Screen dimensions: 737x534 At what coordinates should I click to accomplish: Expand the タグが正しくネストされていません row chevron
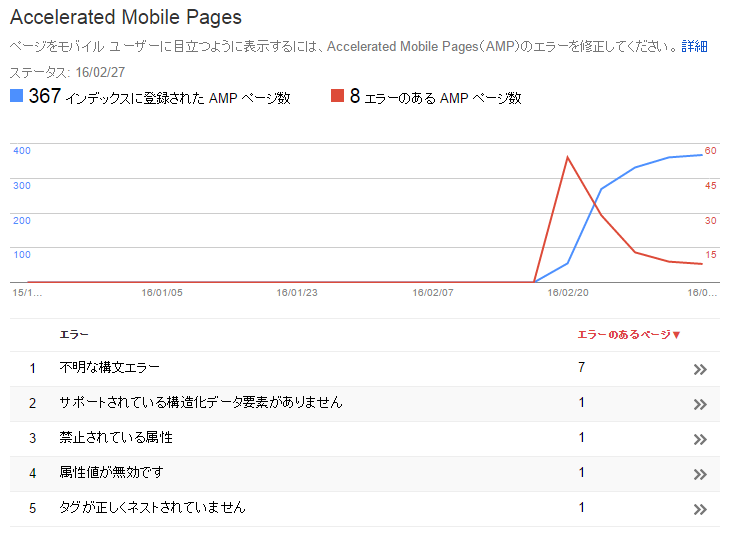coord(700,510)
